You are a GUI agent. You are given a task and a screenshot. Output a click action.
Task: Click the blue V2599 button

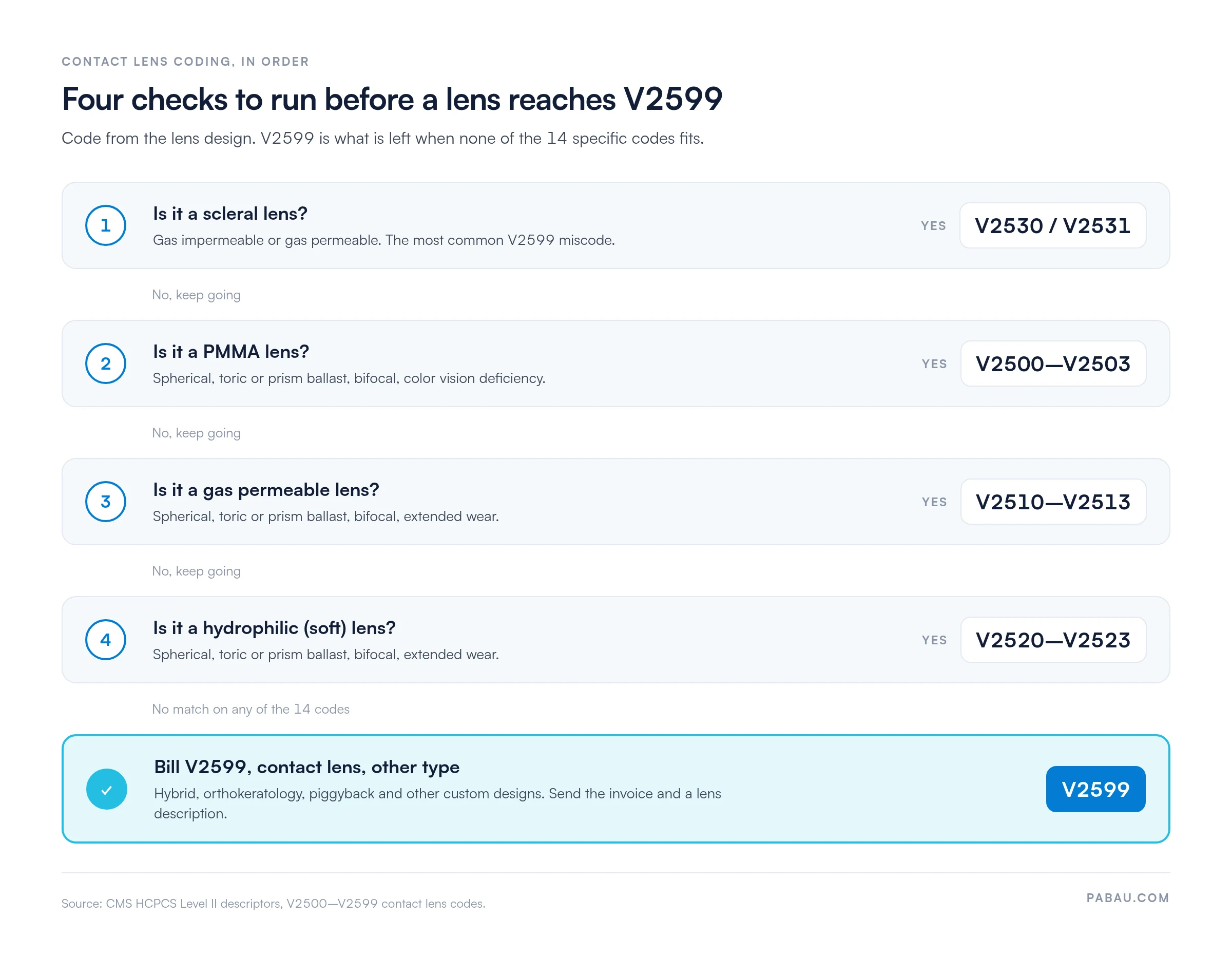pos(1095,790)
